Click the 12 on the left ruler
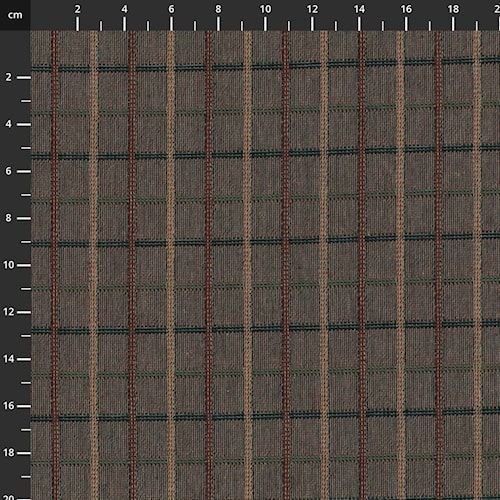This screenshot has height=500, width=500. 9,312
